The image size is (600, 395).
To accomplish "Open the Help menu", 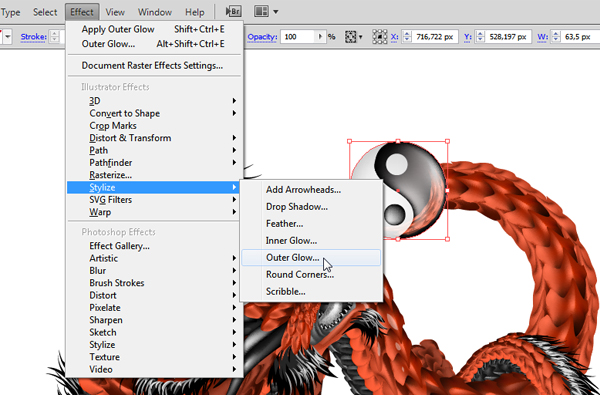I will tap(195, 12).
